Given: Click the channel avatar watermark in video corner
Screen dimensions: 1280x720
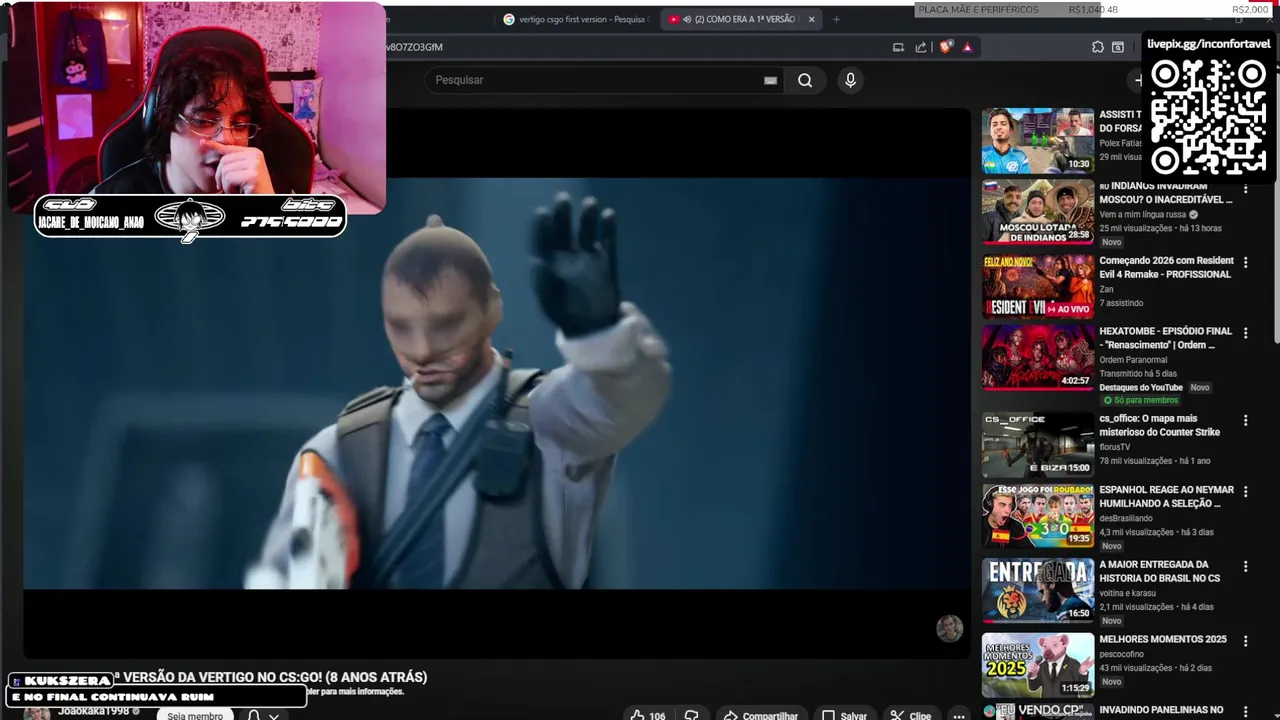Looking at the screenshot, I should 949,628.
